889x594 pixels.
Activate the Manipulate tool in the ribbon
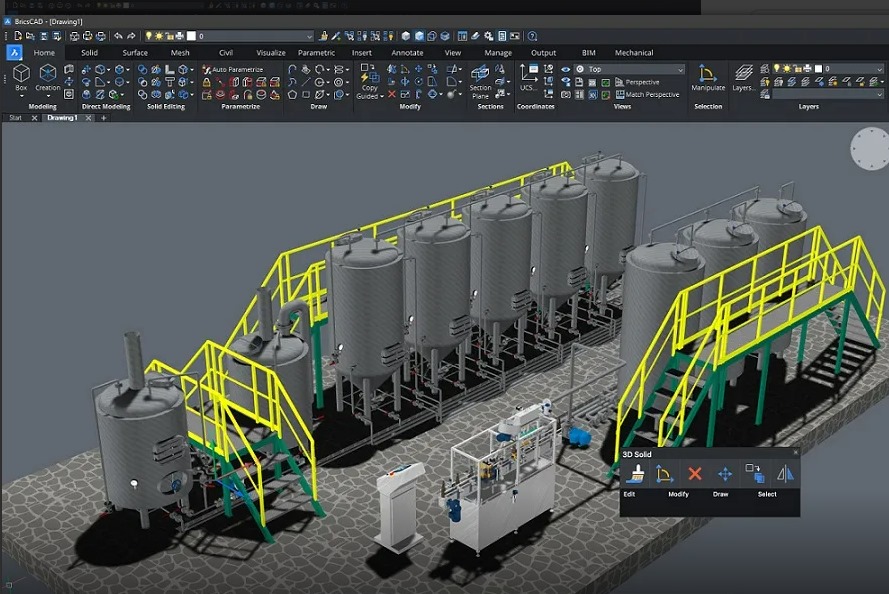[x=708, y=77]
